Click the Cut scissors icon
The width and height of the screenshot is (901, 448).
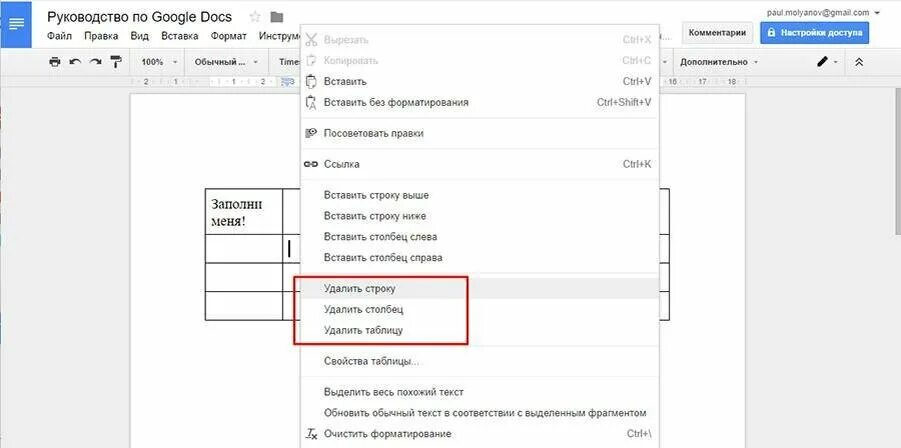coord(311,40)
